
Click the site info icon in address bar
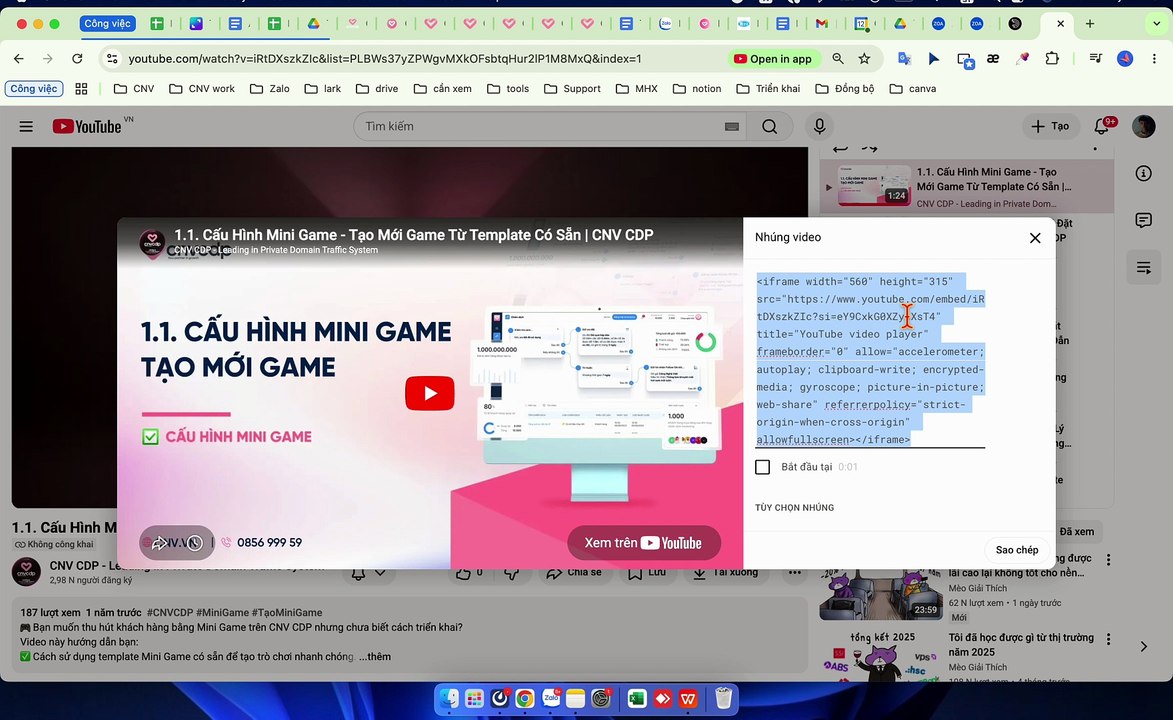pyautogui.click(x=111, y=58)
